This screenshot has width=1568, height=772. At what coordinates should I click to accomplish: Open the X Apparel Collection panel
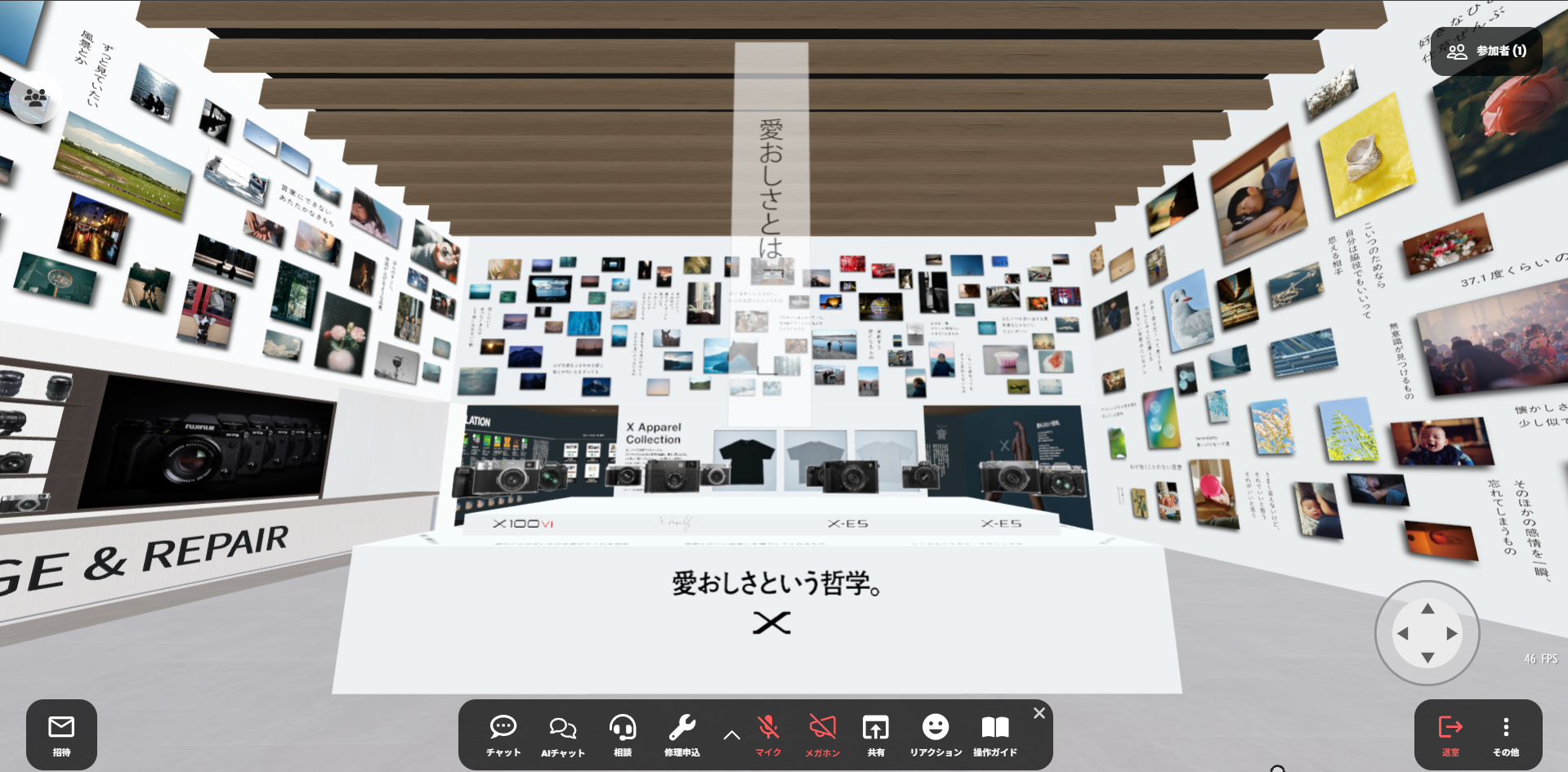pyautogui.click(x=654, y=433)
